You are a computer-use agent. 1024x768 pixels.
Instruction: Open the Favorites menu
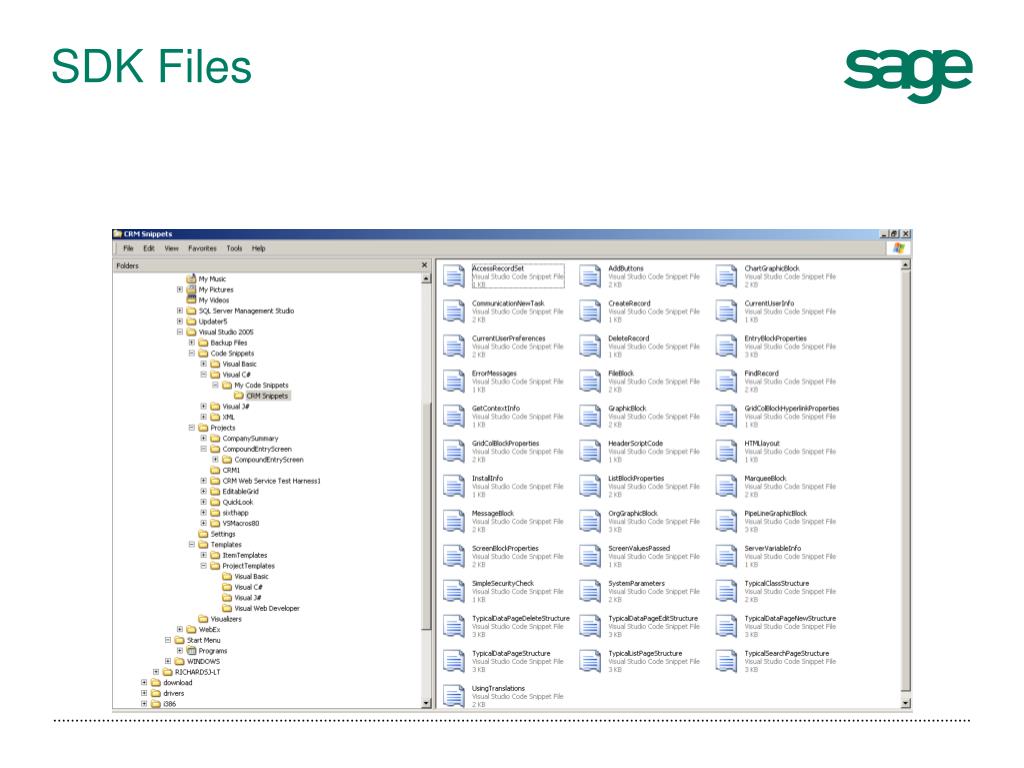pyautogui.click(x=202, y=248)
